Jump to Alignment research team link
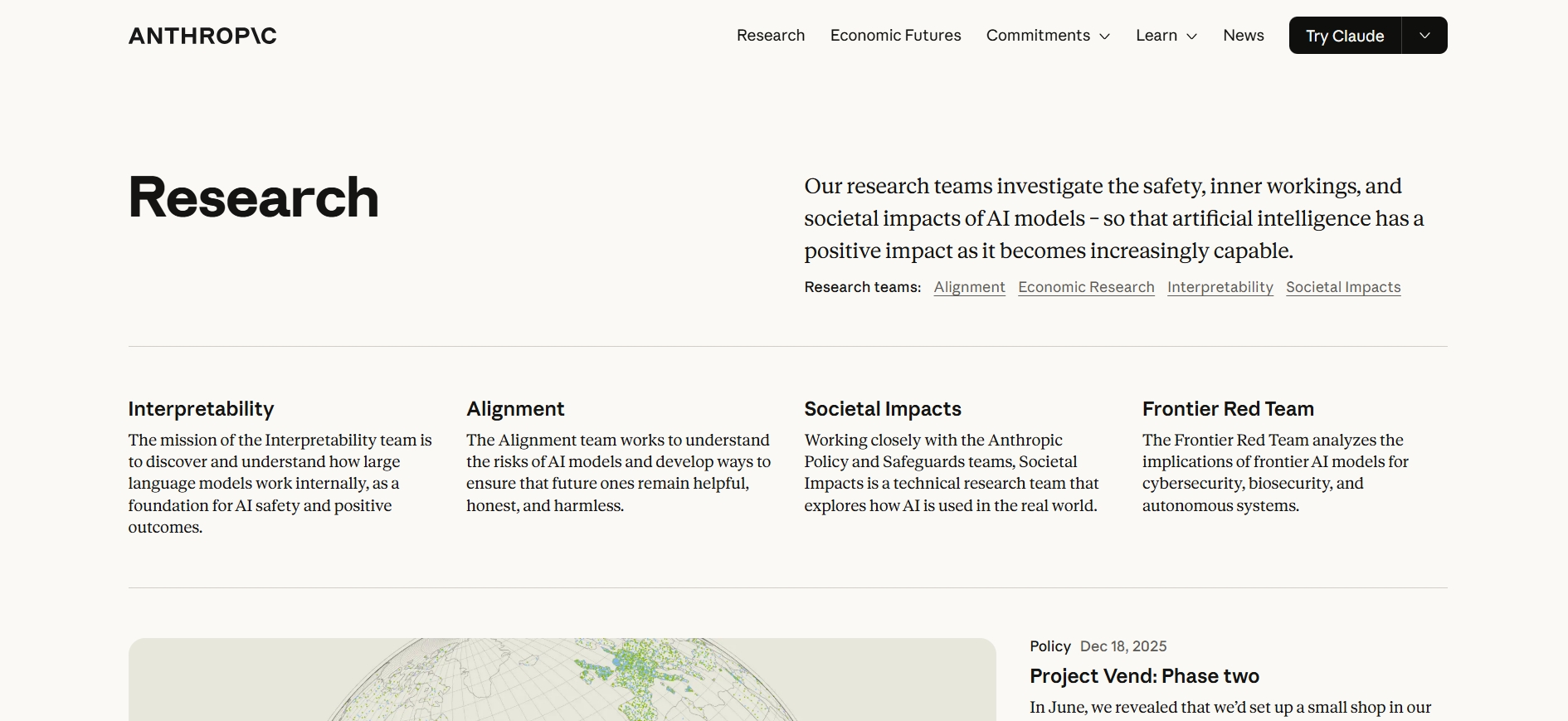The height and width of the screenshot is (721, 1568). point(969,287)
